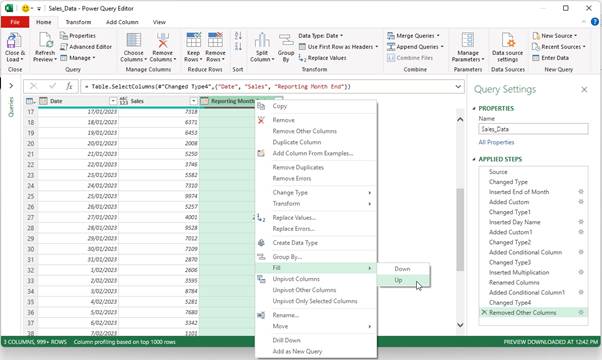Image resolution: width=602 pixels, height=360 pixels.
Task: Click the Manage Parameters icon
Action: tap(468, 40)
